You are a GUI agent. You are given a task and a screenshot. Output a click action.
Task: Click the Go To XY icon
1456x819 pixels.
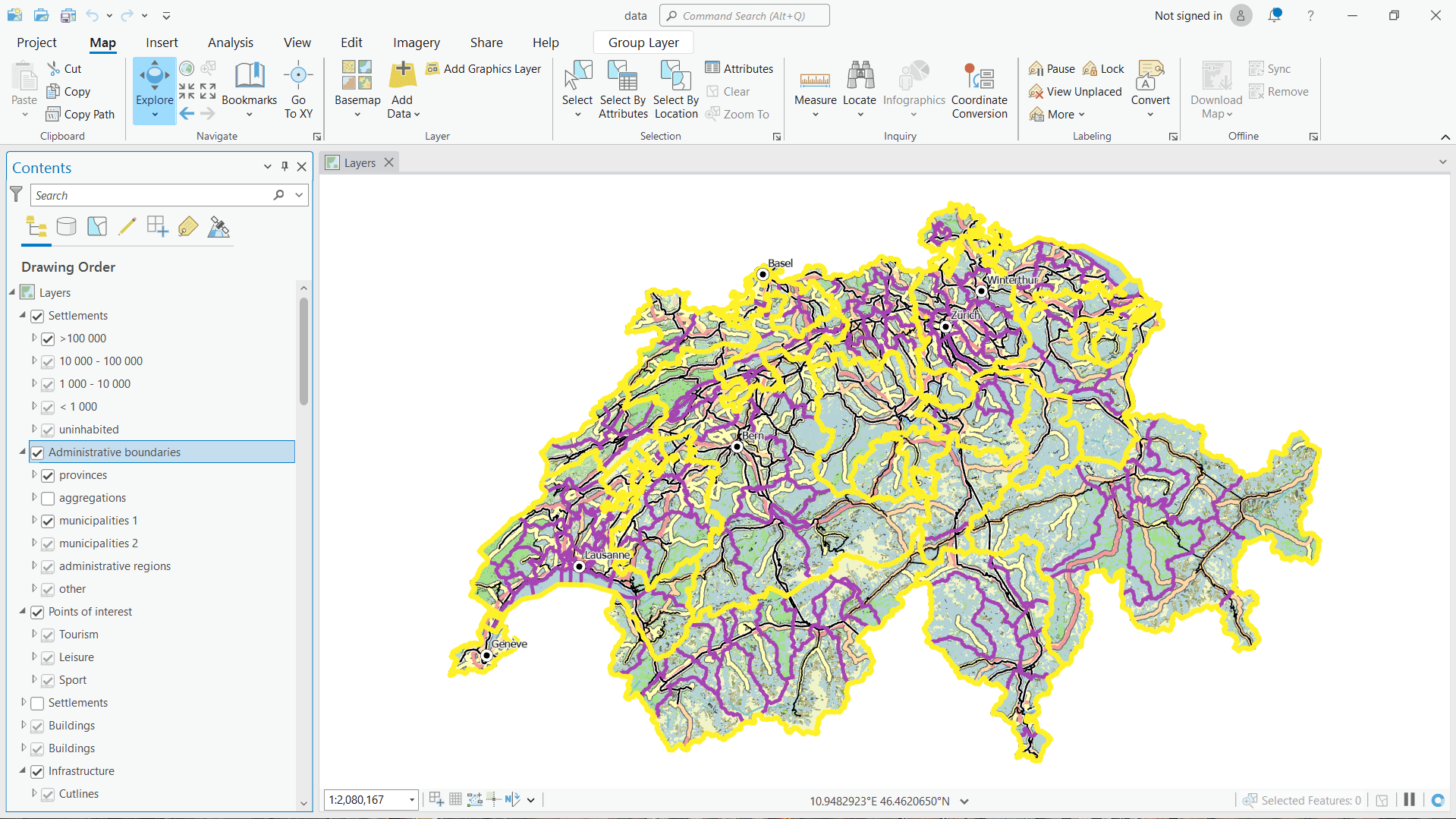coord(298,77)
